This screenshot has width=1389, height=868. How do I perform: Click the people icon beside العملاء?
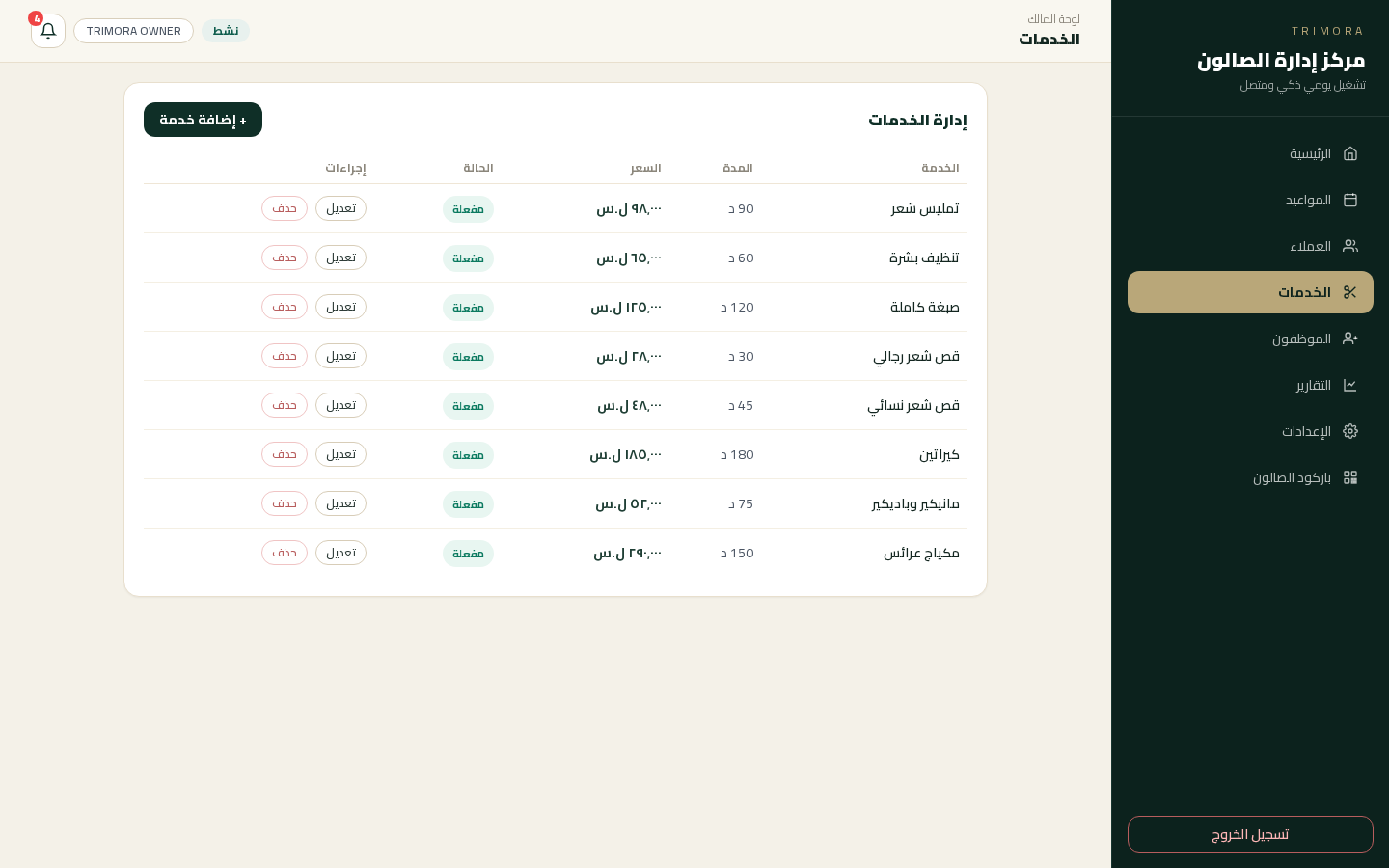click(1350, 246)
